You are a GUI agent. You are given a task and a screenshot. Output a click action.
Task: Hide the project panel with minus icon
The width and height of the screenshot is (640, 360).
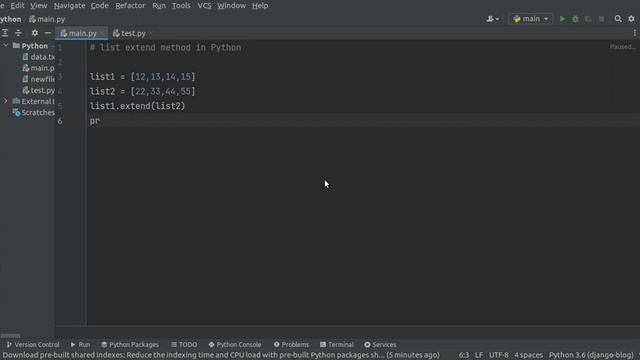pyautogui.click(x=48, y=33)
